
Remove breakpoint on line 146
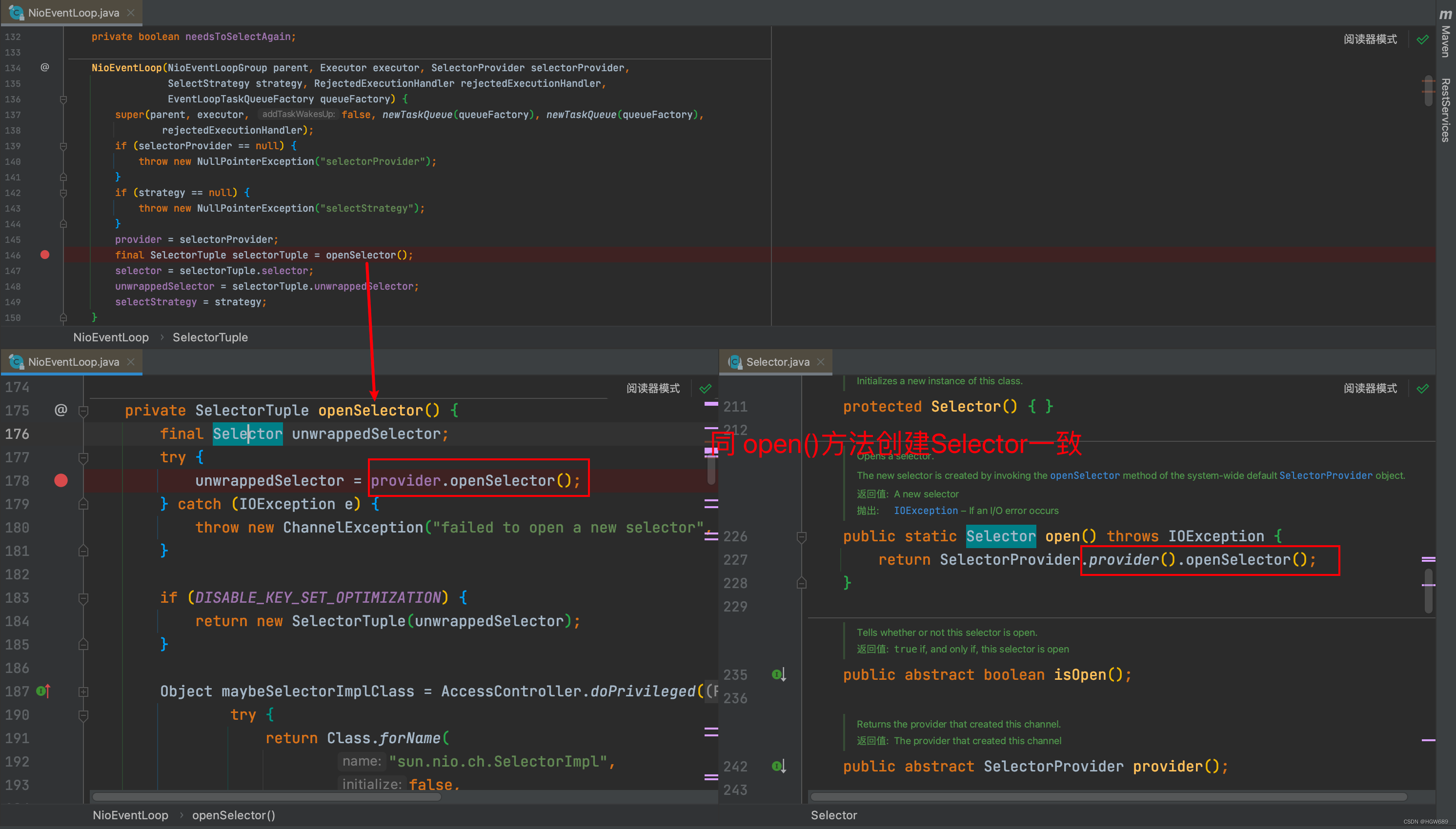(45, 255)
